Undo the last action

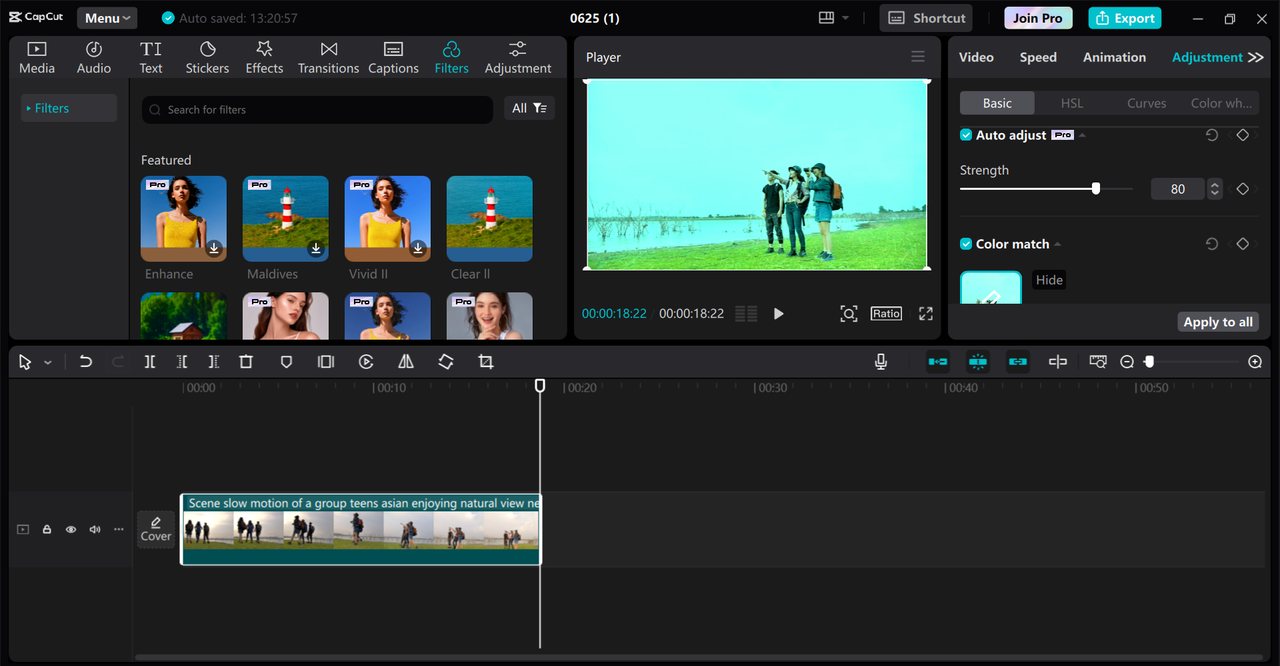point(86,362)
